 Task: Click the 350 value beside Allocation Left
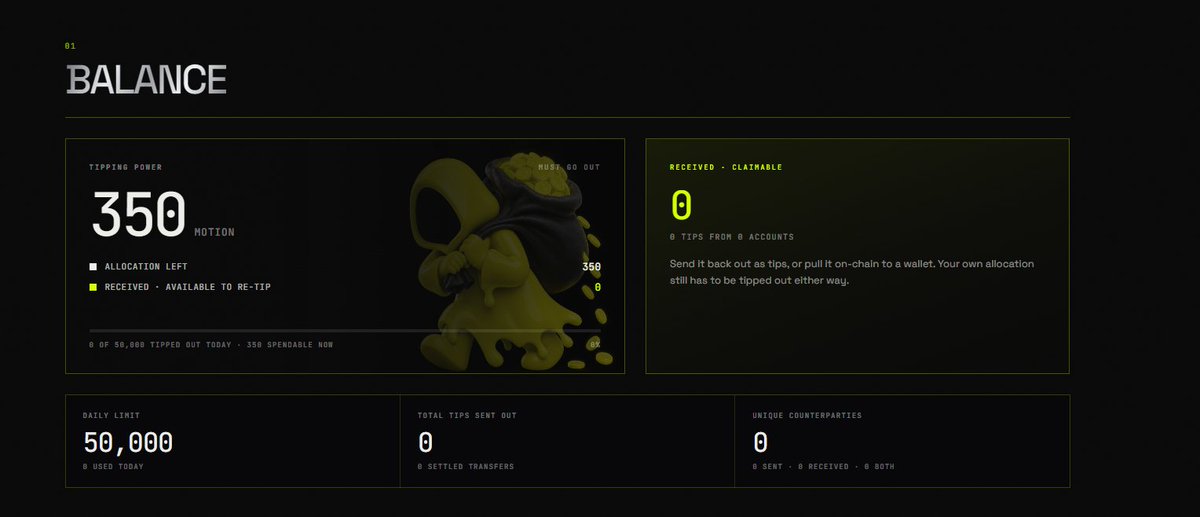[592, 267]
